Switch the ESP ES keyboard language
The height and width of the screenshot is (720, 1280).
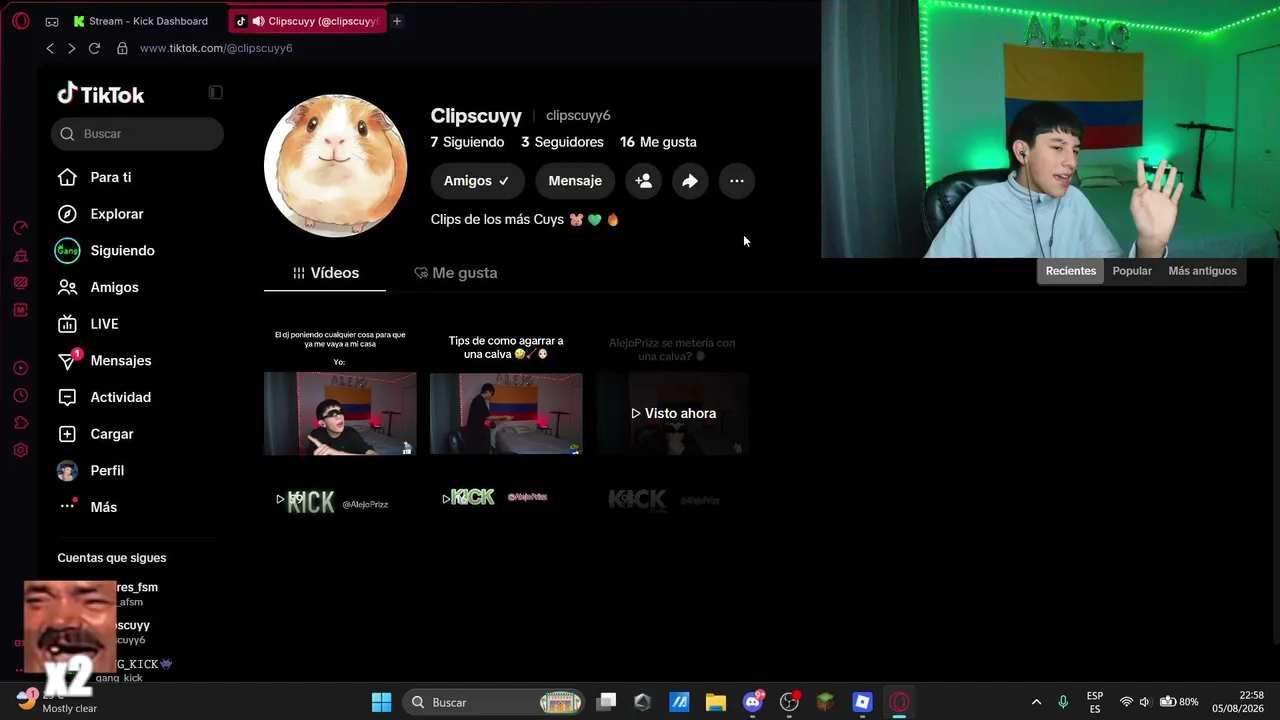point(1095,702)
